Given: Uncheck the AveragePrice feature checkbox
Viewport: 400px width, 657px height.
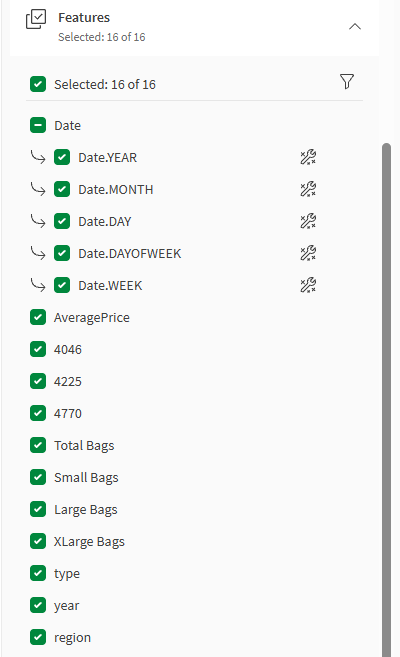Looking at the screenshot, I should (x=38, y=318).
